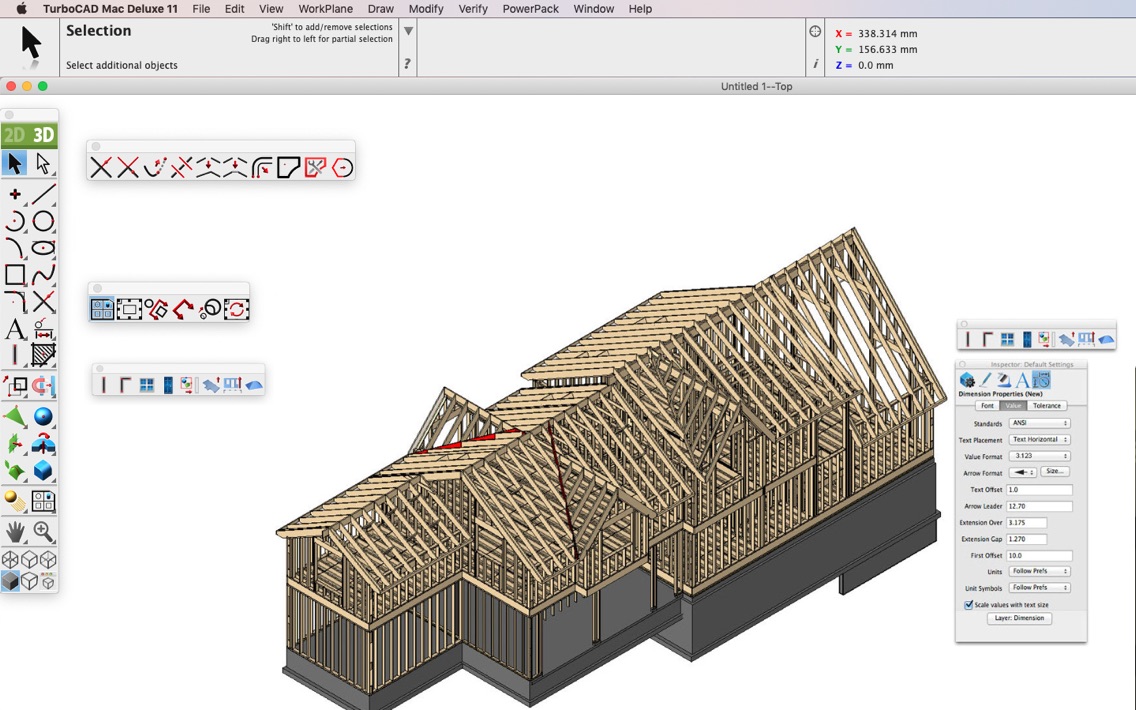1136x710 pixels.
Task: Select the Pan tool in the sidebar
Action: [x=15, y=531]
